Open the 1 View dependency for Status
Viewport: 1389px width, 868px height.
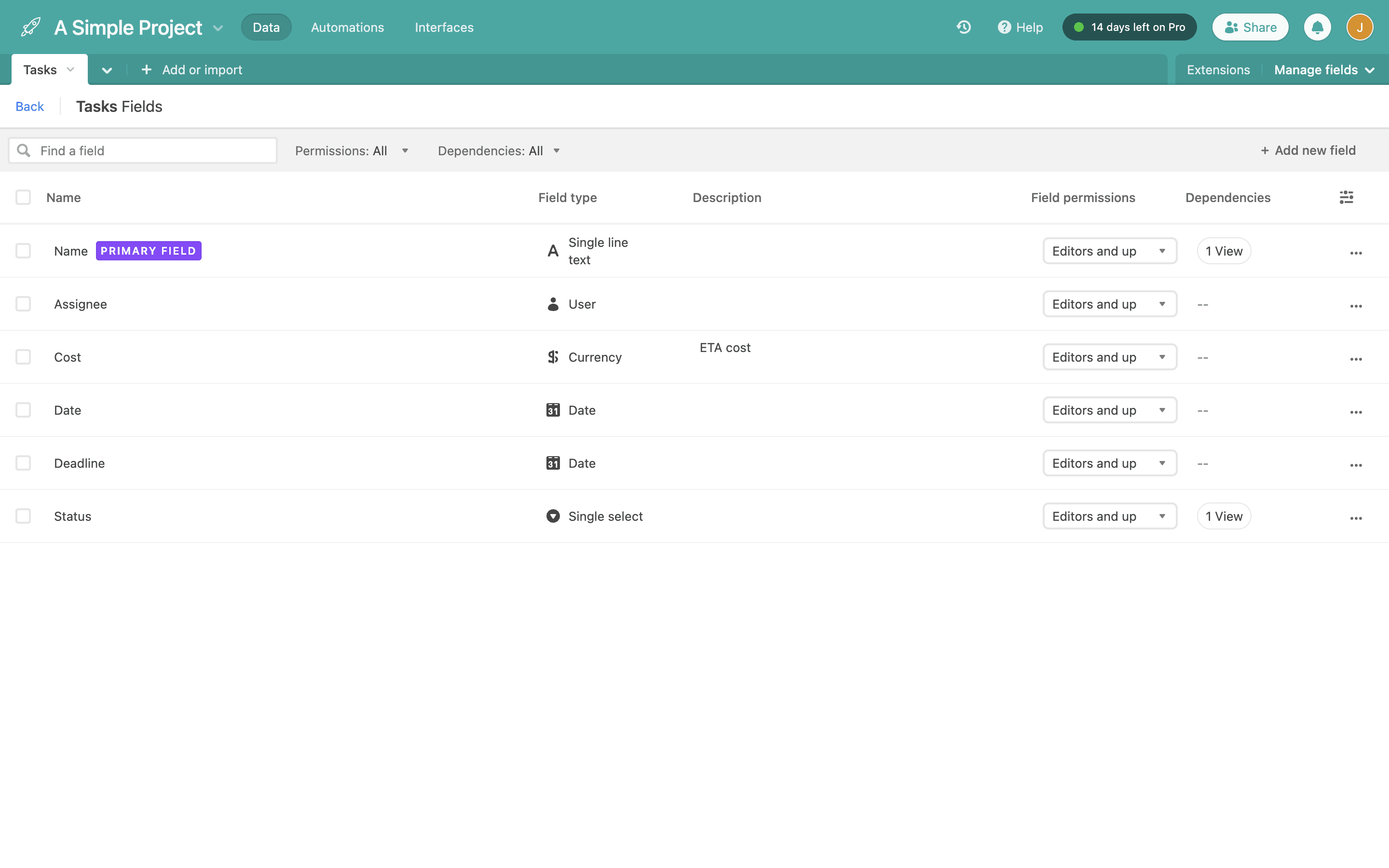pos(1224,516)
